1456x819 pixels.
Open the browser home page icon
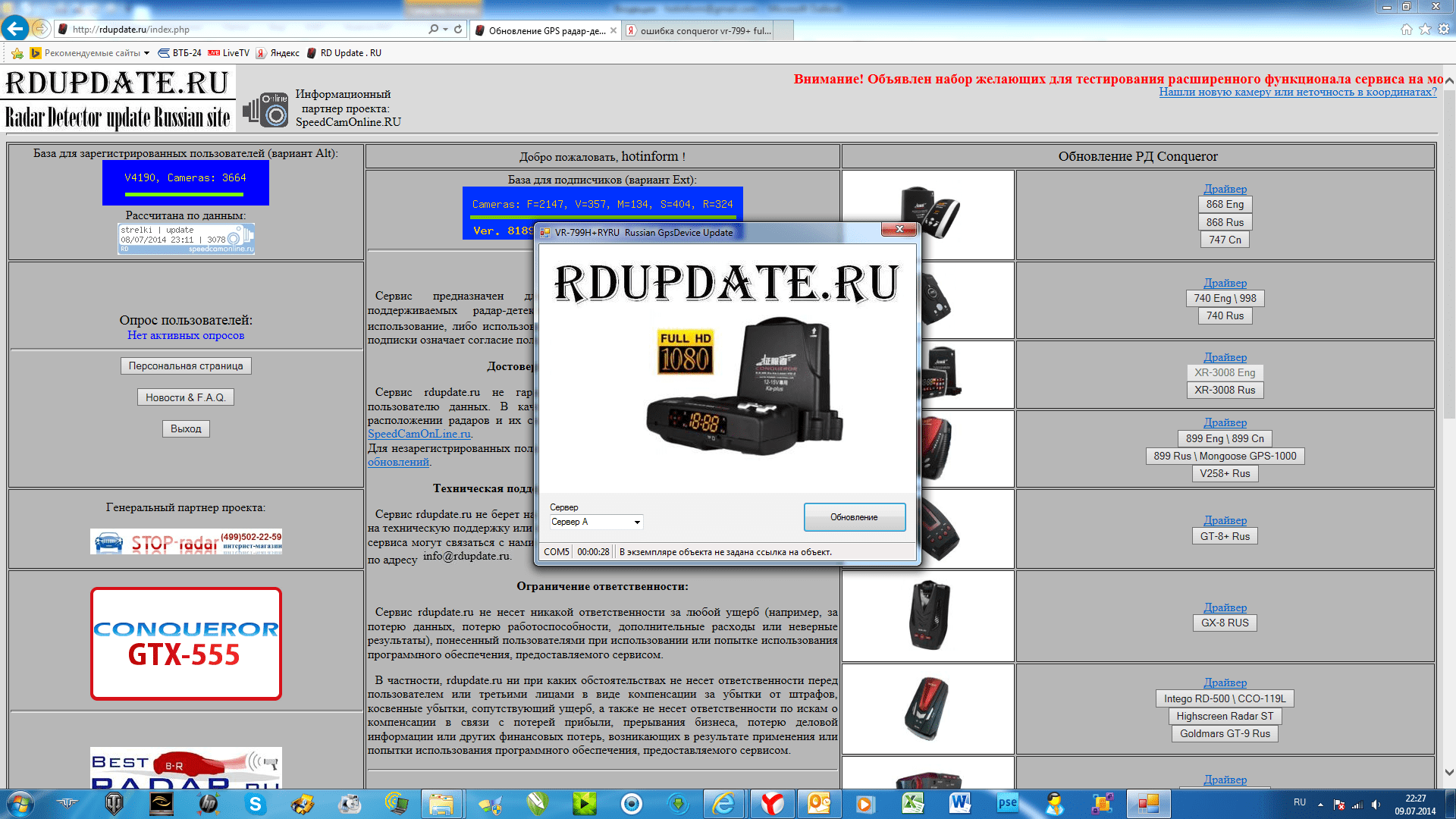(1406, 29)
